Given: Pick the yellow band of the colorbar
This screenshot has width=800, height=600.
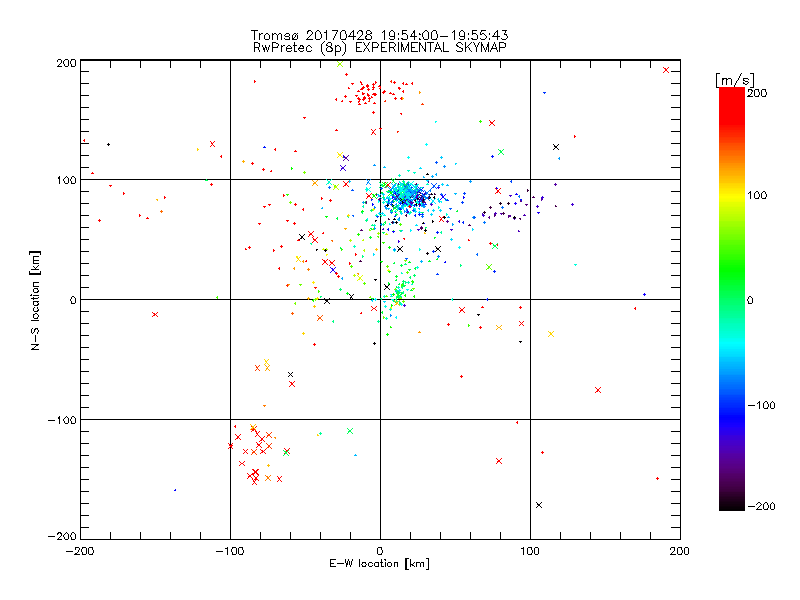Looking at the screenshot, I should (x=732, y=195).
